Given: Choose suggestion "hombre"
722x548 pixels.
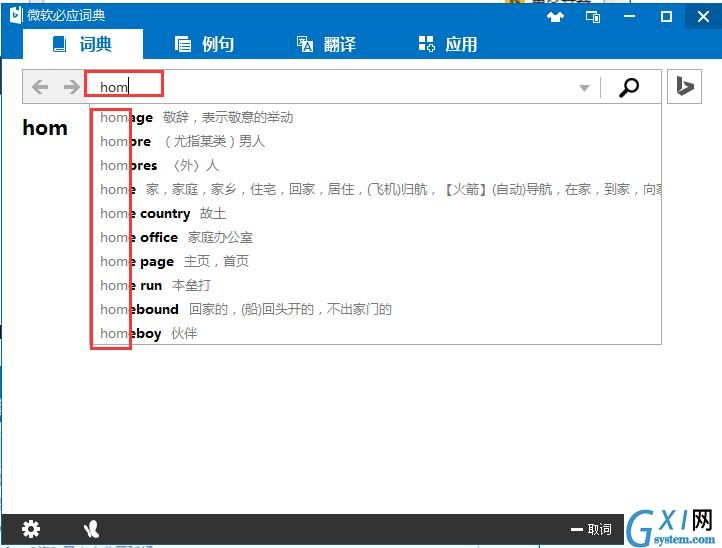Looking at the screenshot, I should coord(376,141).
